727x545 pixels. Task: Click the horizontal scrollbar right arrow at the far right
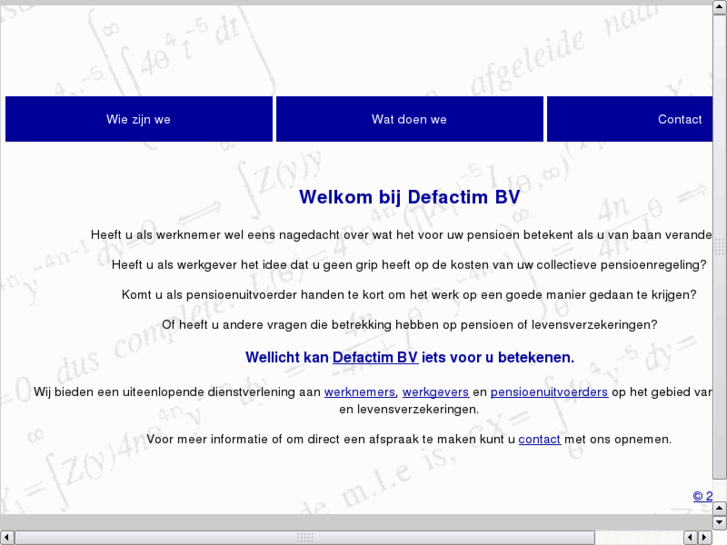(705, 537)
